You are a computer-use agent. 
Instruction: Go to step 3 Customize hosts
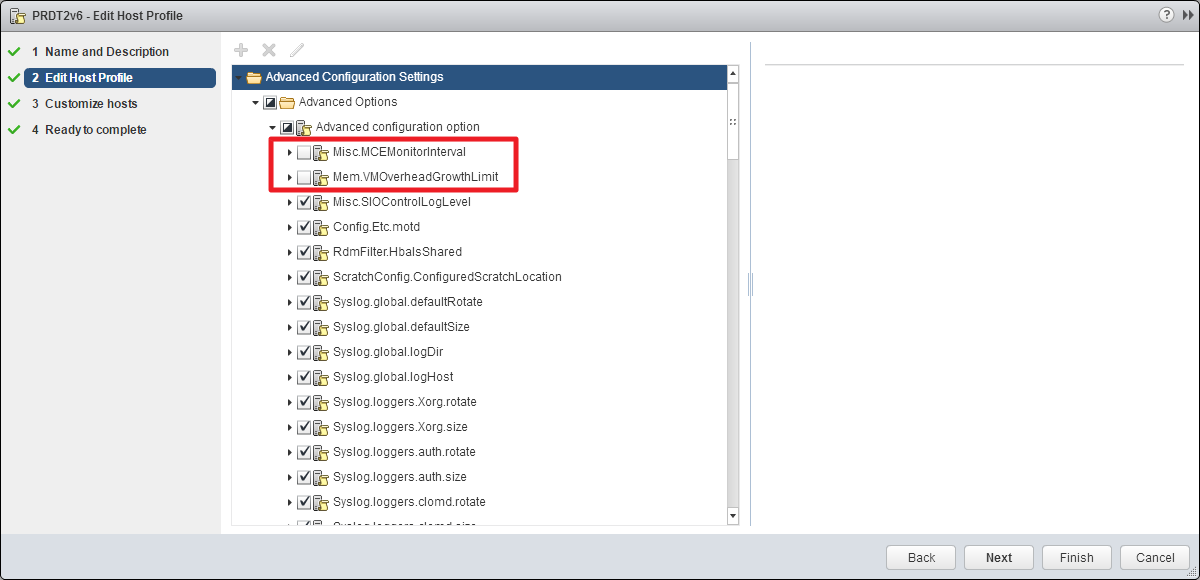pyautogui.click(x=91, y=104)
